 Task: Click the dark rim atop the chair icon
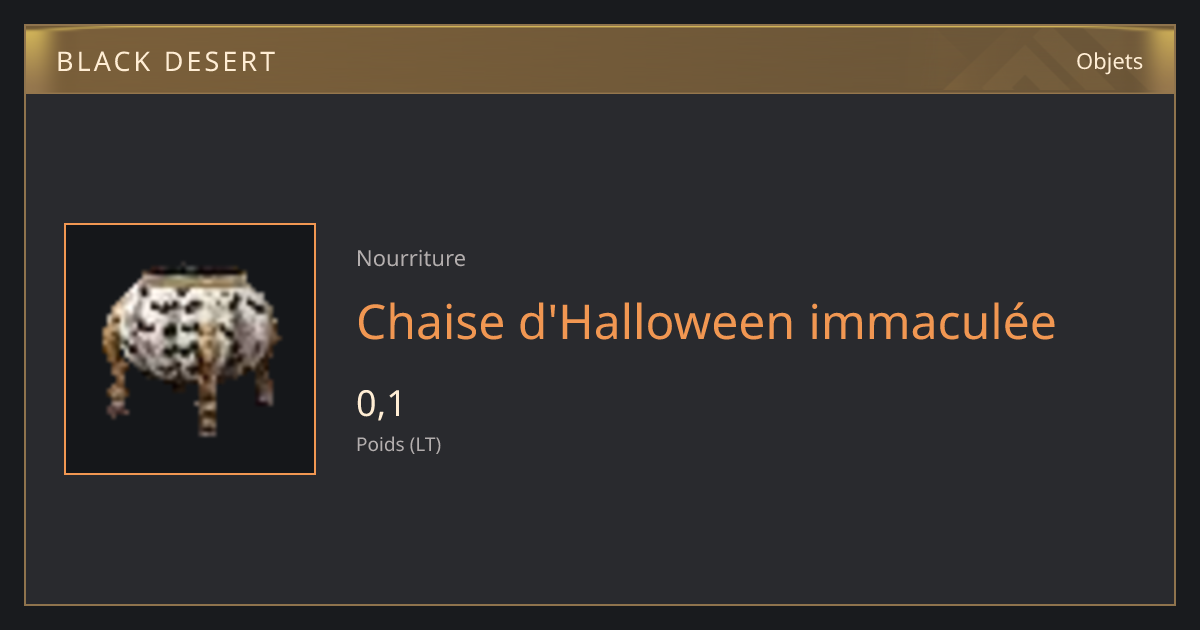click(x=194, y=272)
